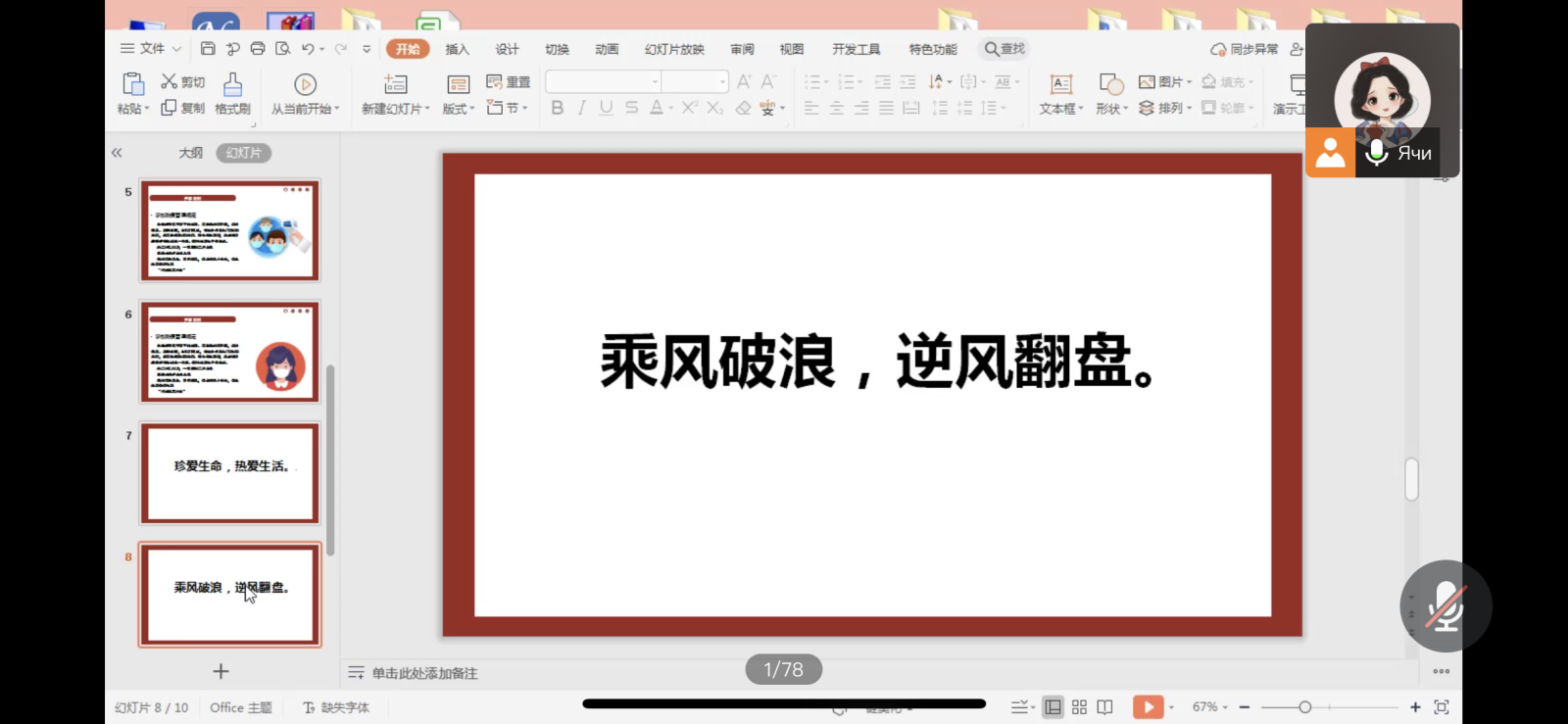This screenshot has height=724, width=1568.
Task: Click the zoom slider handle
Action: click(x=1304, y=707)
